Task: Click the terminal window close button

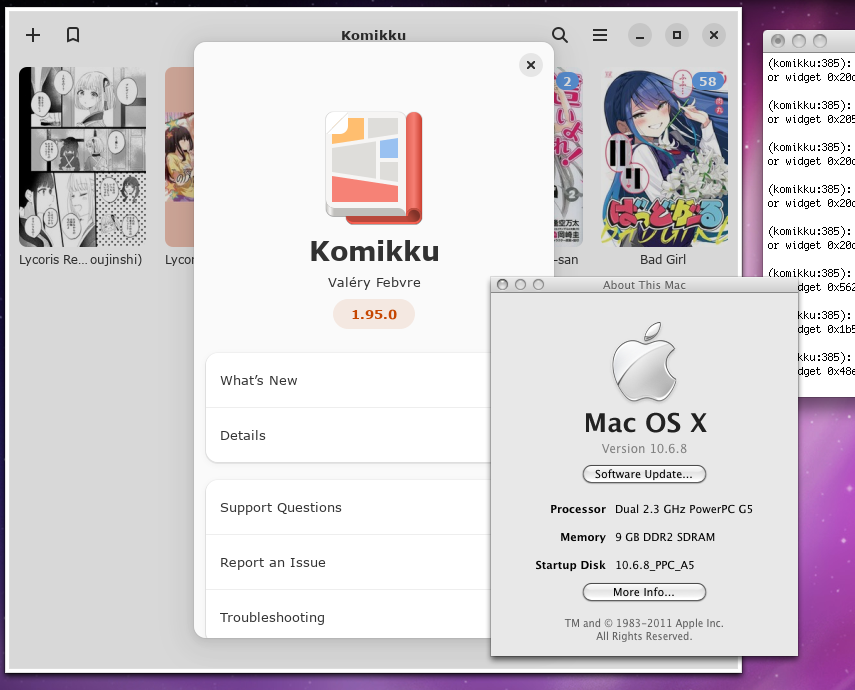Action: point(778,41)
